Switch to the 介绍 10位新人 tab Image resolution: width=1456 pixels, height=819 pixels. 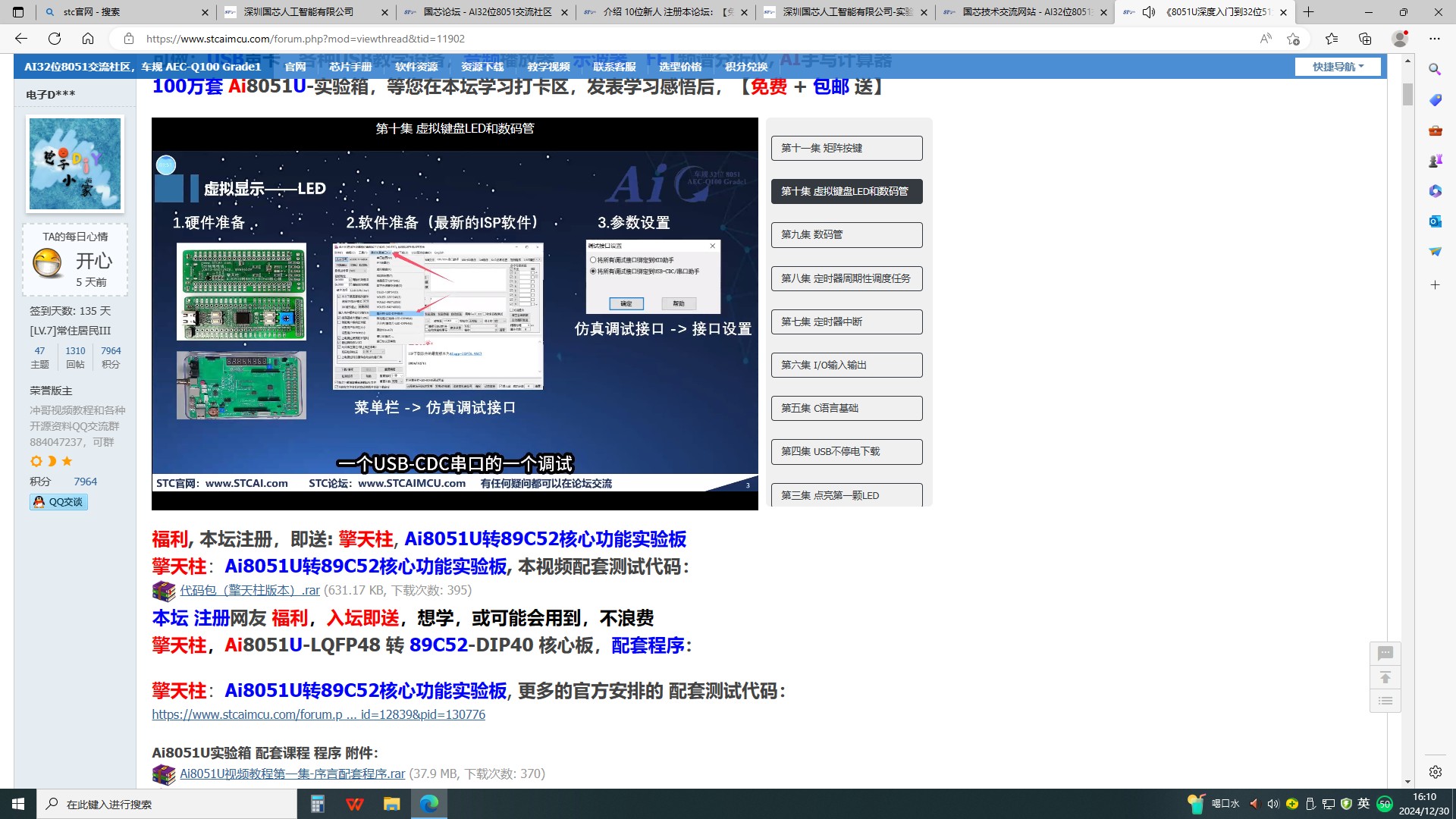[x=666, y=12]
